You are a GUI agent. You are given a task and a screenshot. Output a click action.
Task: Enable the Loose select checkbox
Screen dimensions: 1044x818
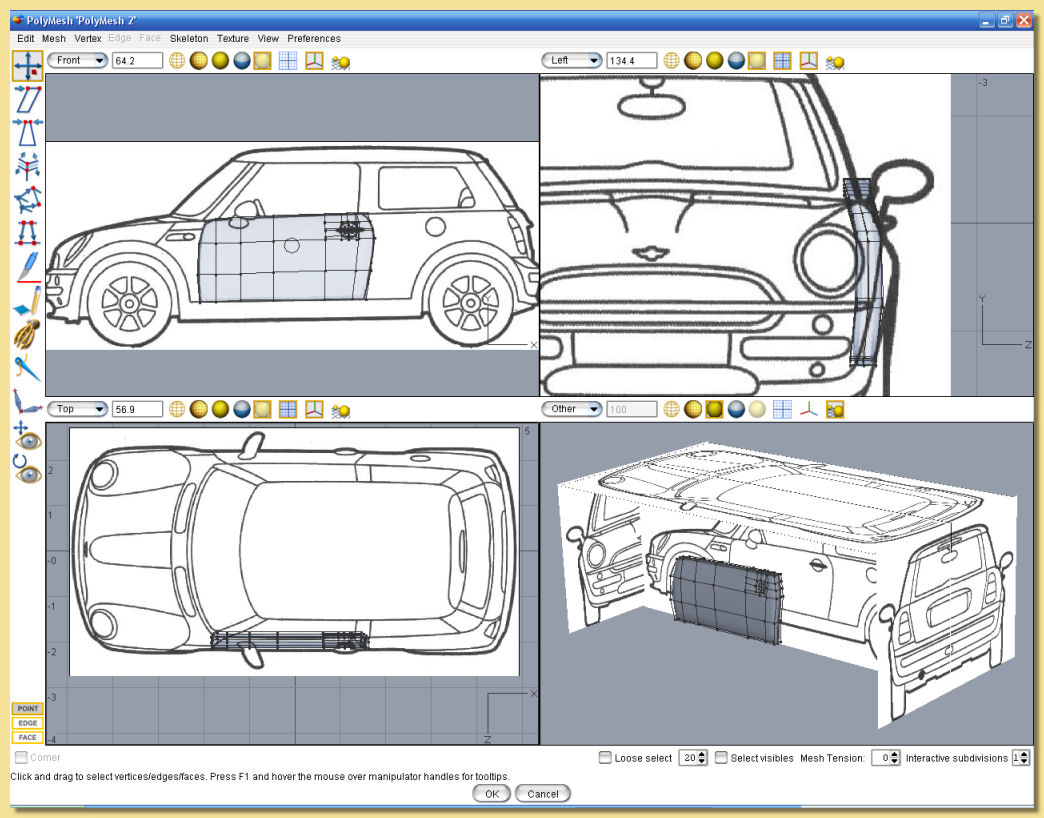point(605,758)
